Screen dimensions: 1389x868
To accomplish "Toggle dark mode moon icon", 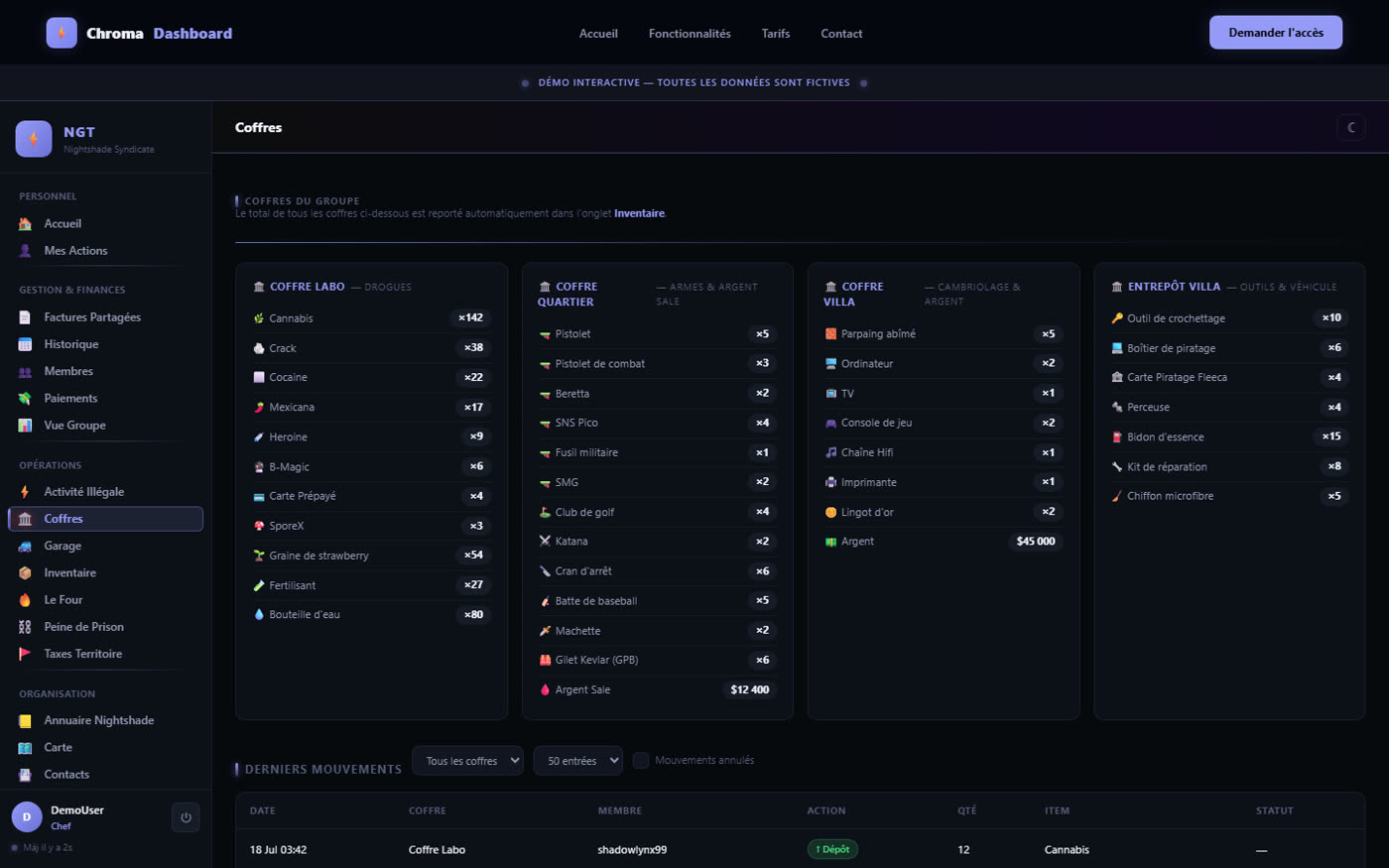I will 1351,127.
